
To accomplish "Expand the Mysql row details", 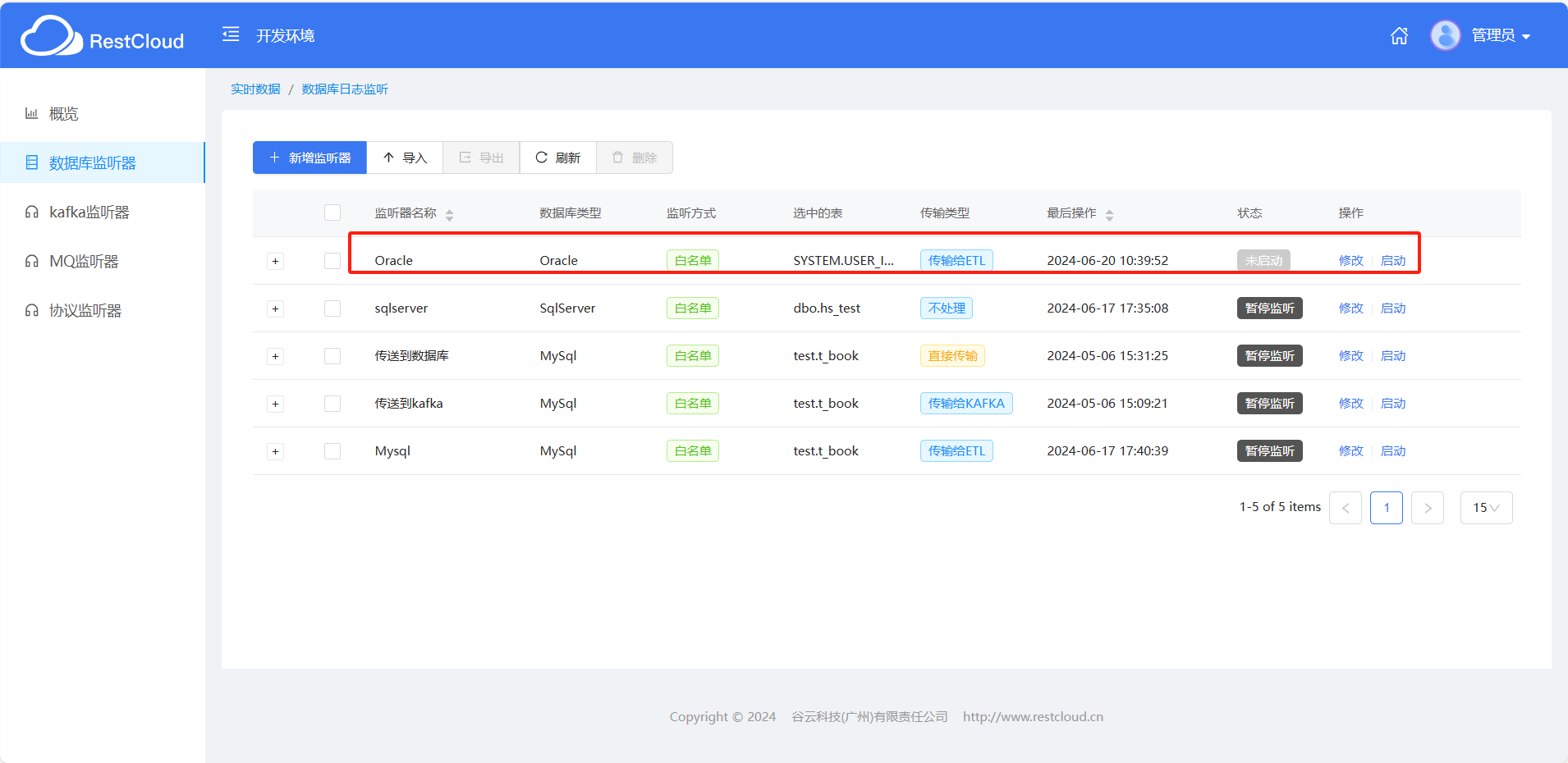I will 275,451.
